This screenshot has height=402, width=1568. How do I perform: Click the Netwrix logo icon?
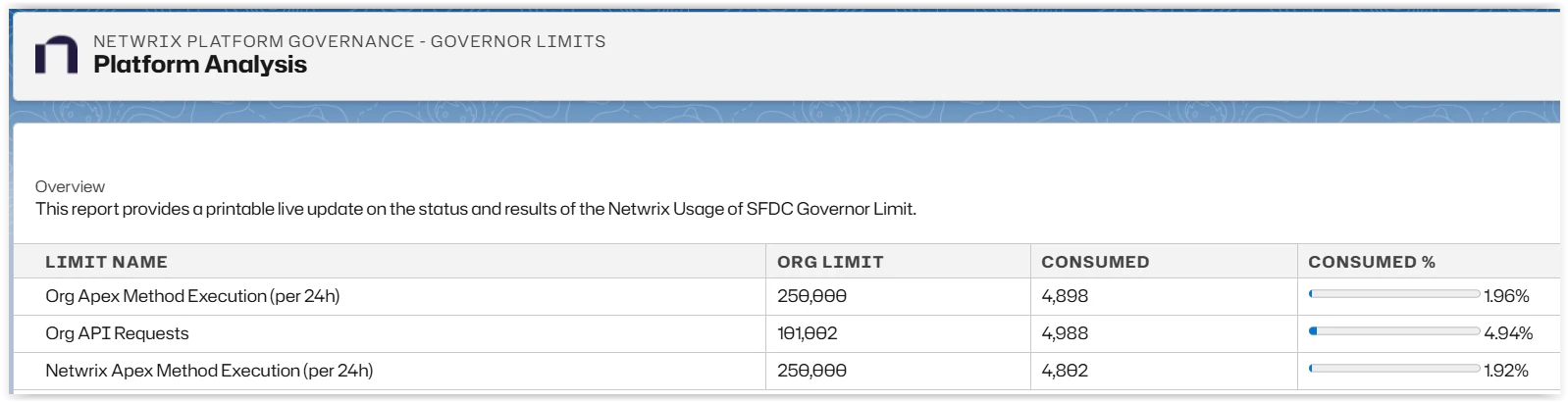click(56, 56)
